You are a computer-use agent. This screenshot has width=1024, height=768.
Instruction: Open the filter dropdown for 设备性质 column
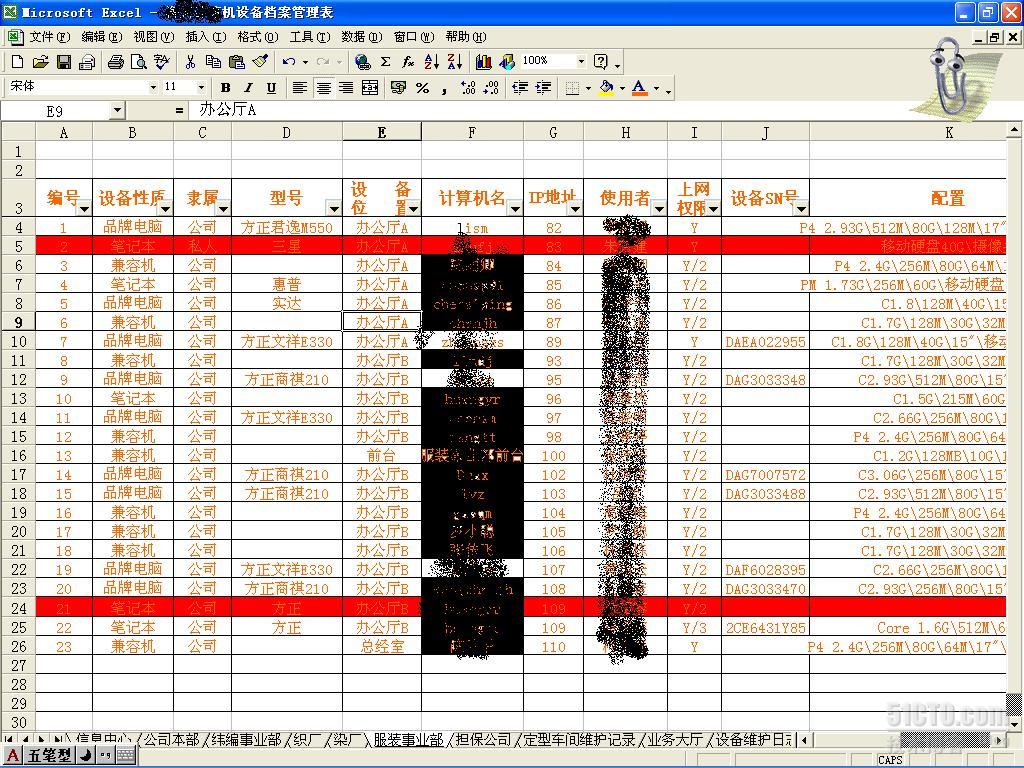[165, 209]
